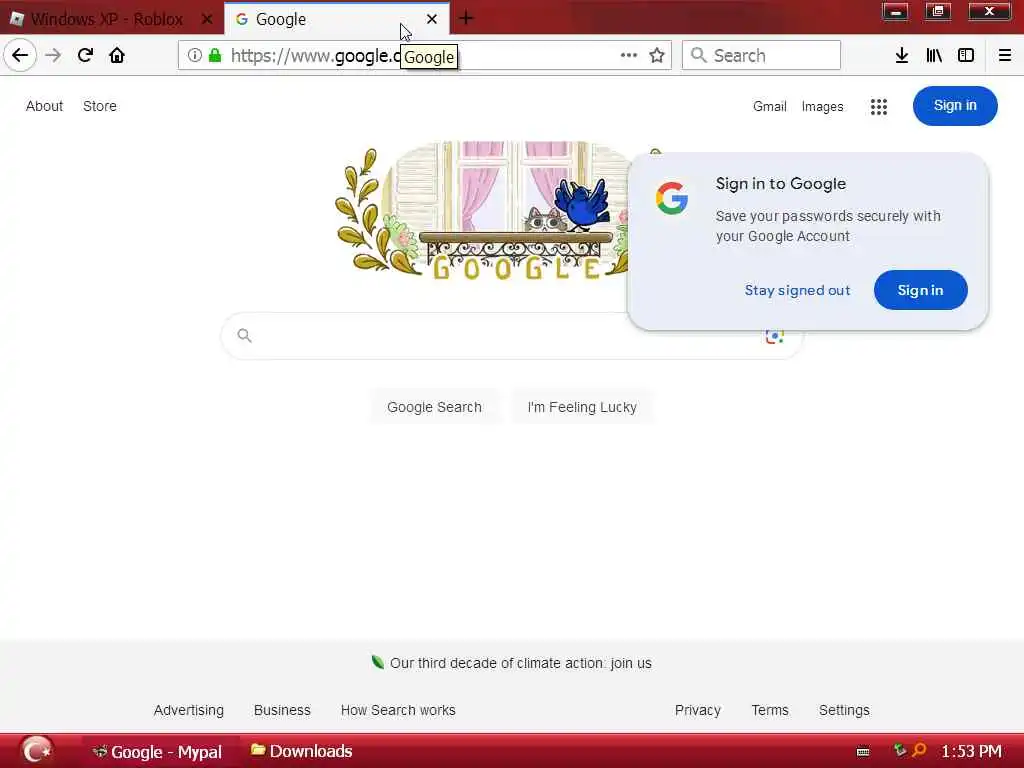Open How Search works link
Viewport: 1024px width, 768px height.
pos(398,710)
